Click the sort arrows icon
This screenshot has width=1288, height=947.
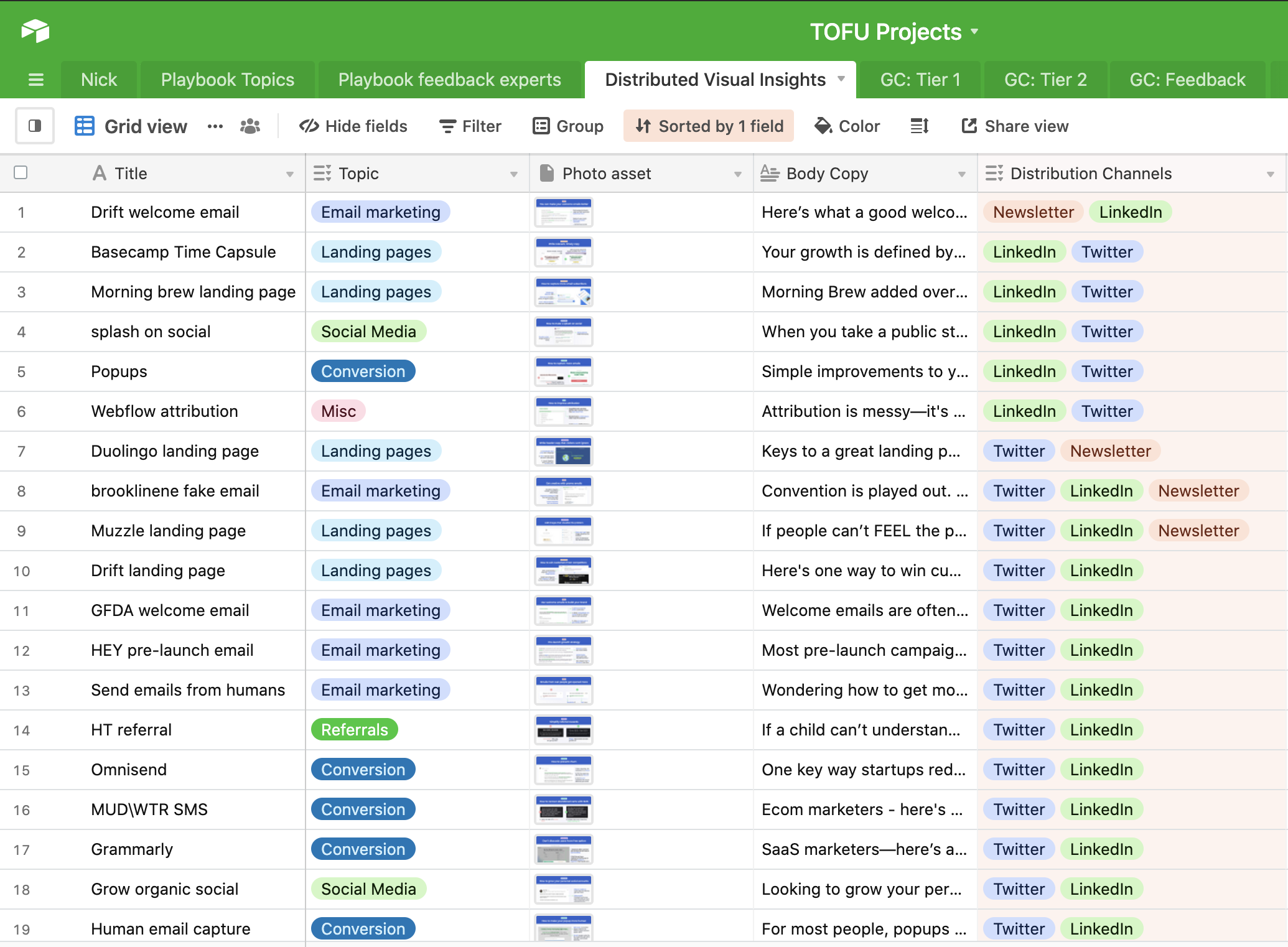click(643, 126)
